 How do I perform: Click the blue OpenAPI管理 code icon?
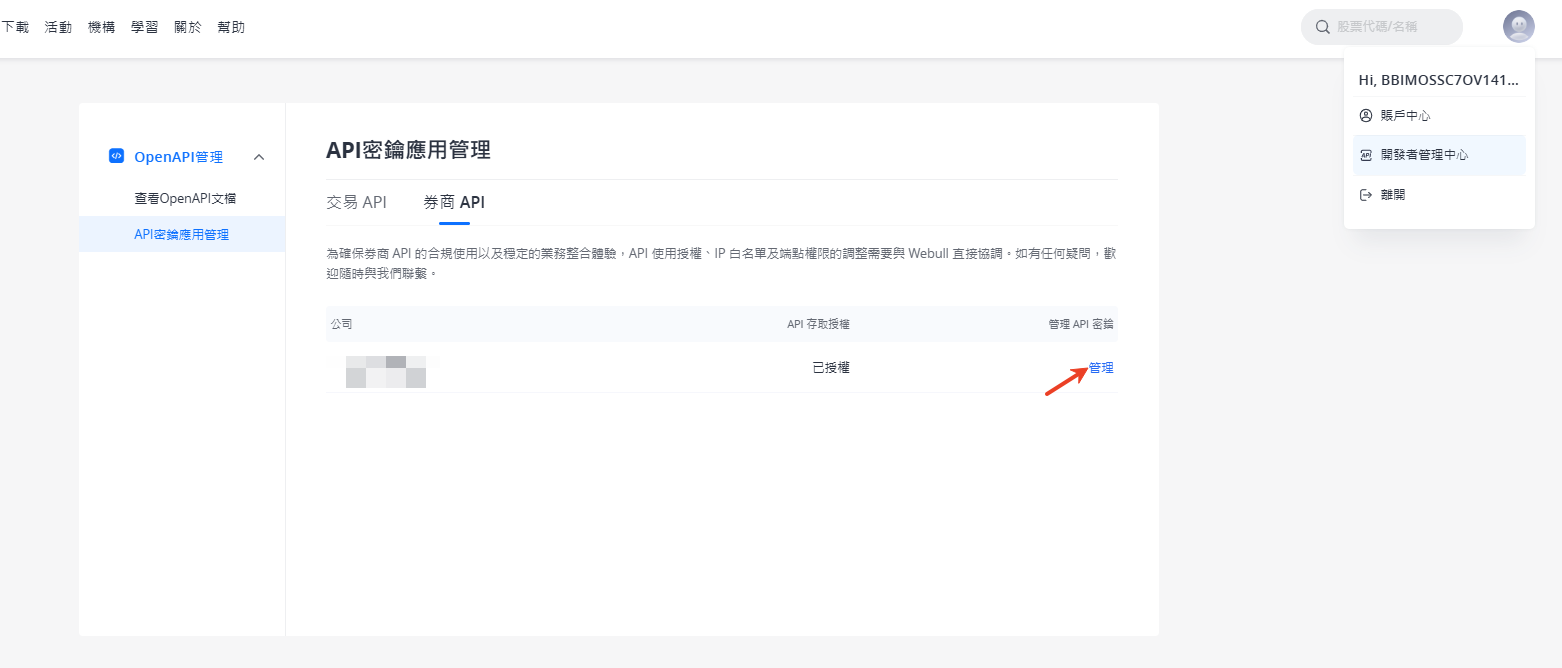click(116, 156)
